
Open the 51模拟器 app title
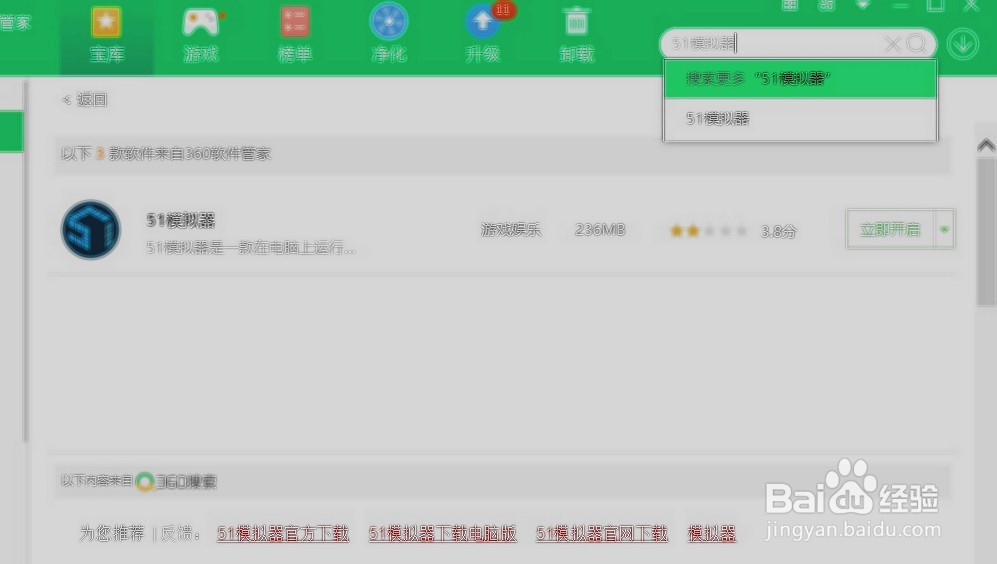[x=181, y=221]
